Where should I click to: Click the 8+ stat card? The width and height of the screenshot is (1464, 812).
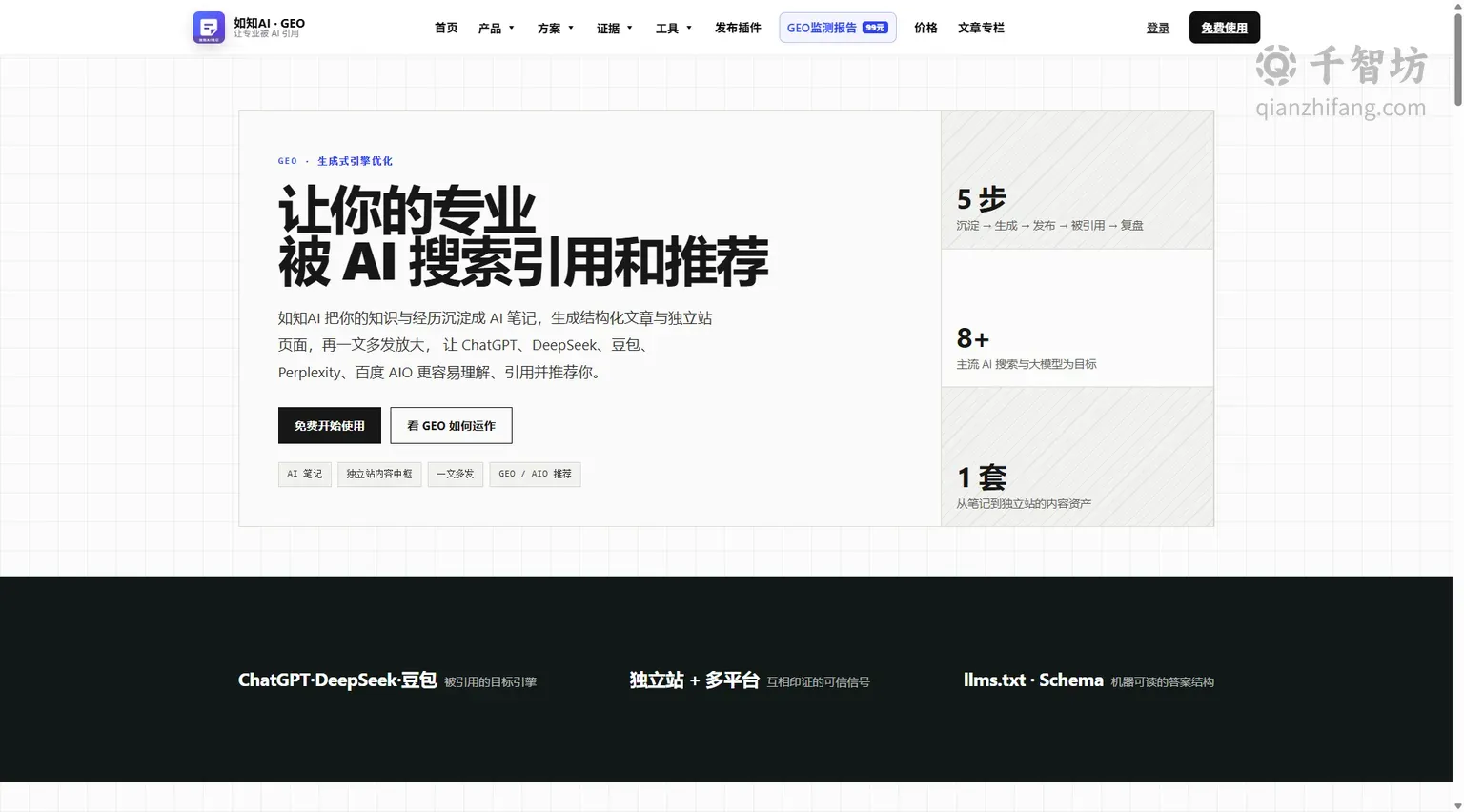tap(1077, 318)
